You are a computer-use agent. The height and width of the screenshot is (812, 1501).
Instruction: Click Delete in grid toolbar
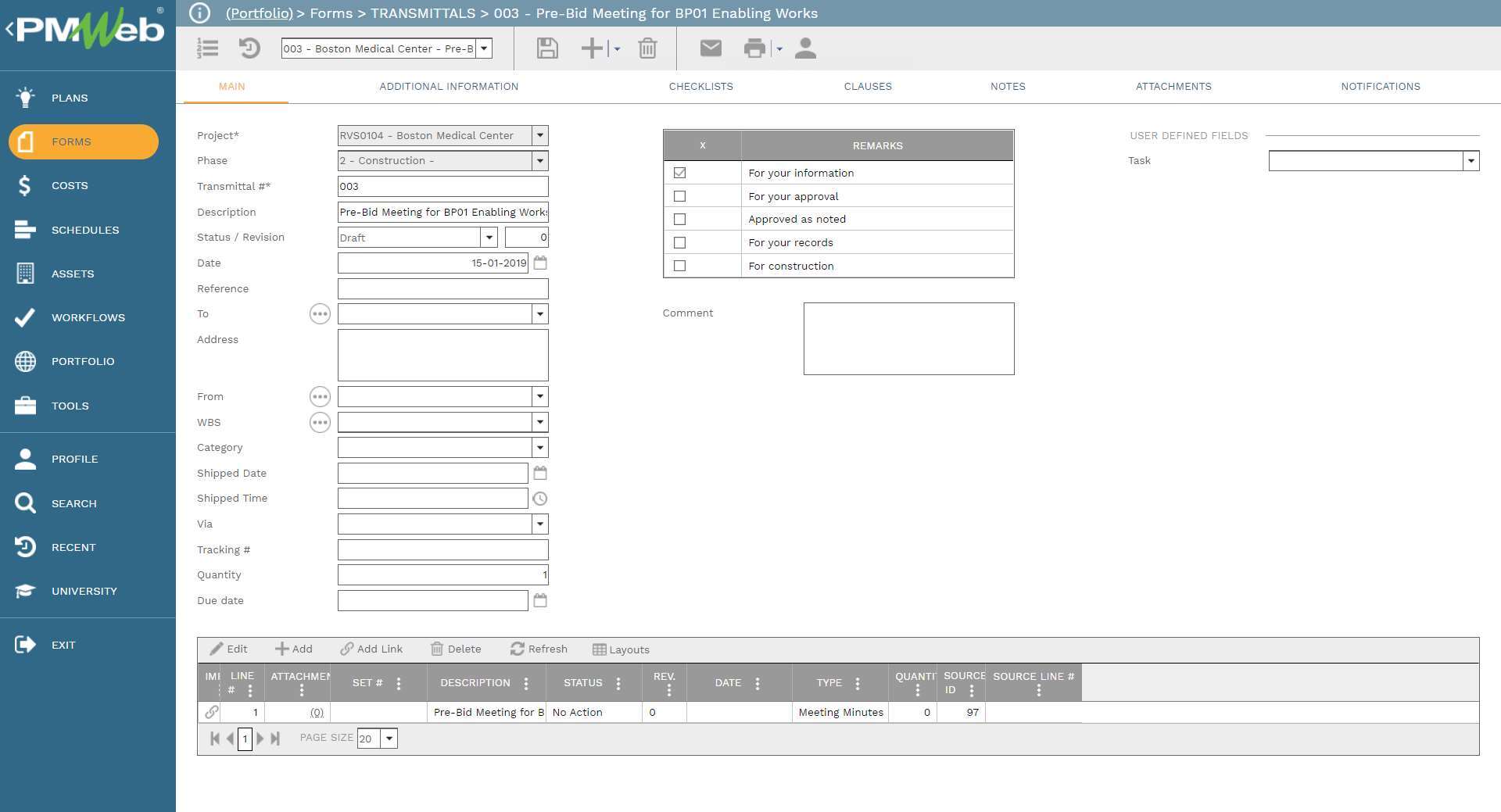pos(456,649)
